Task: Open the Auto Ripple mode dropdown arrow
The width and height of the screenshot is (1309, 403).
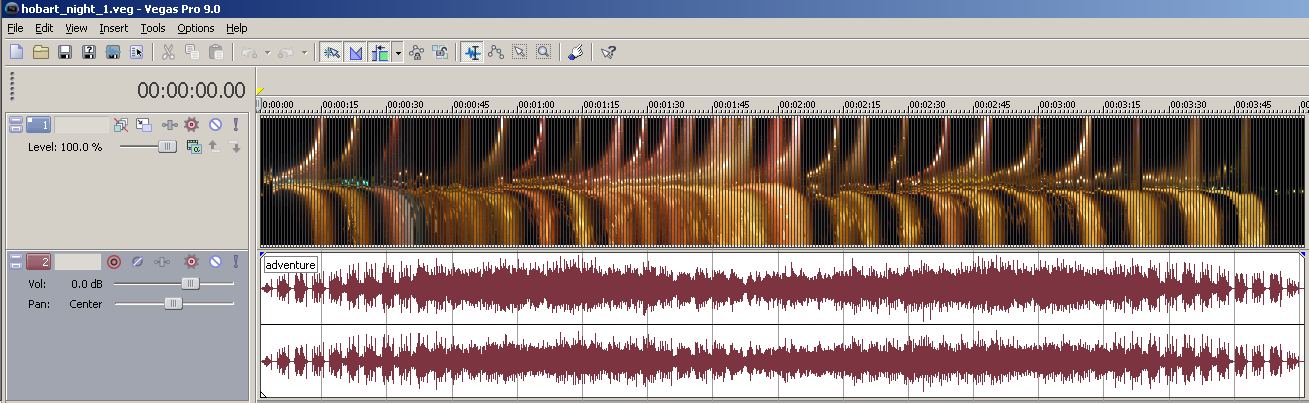Action: coord(398,51)
